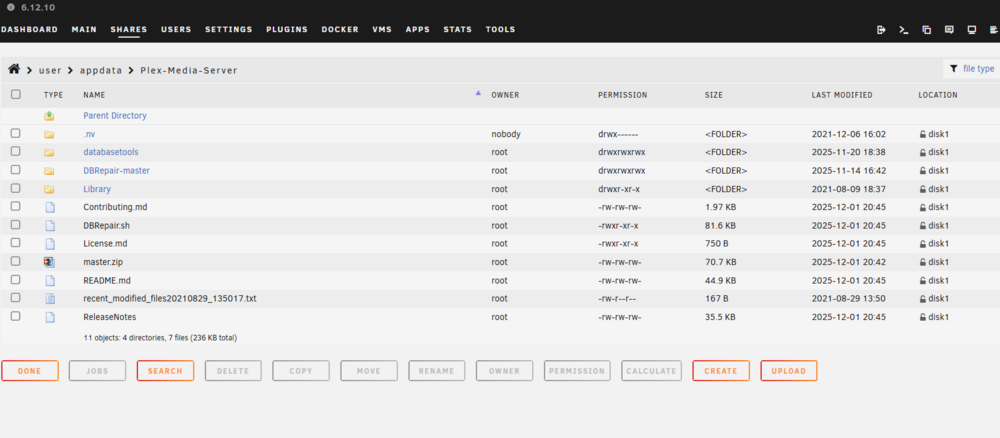Click the Upload button
1000x438 pixels.
(789, 371)
